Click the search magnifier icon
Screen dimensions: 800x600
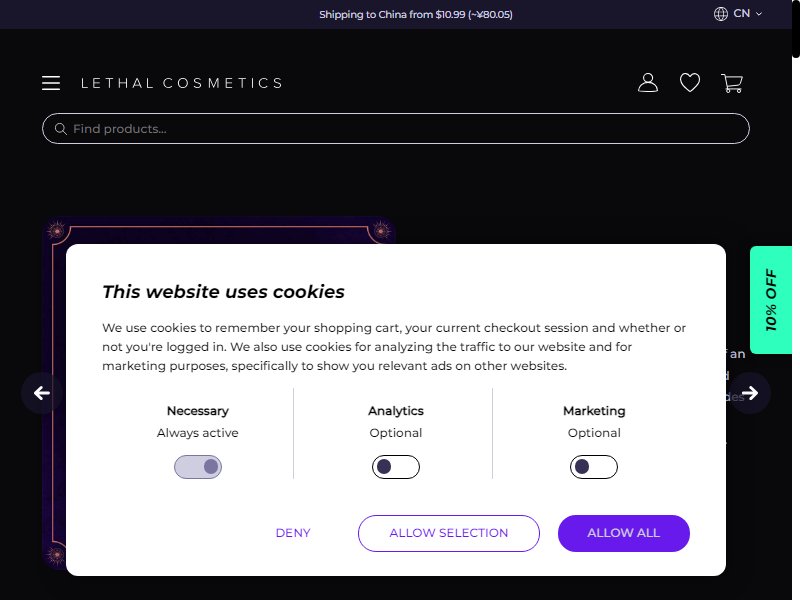pos(61,129)
